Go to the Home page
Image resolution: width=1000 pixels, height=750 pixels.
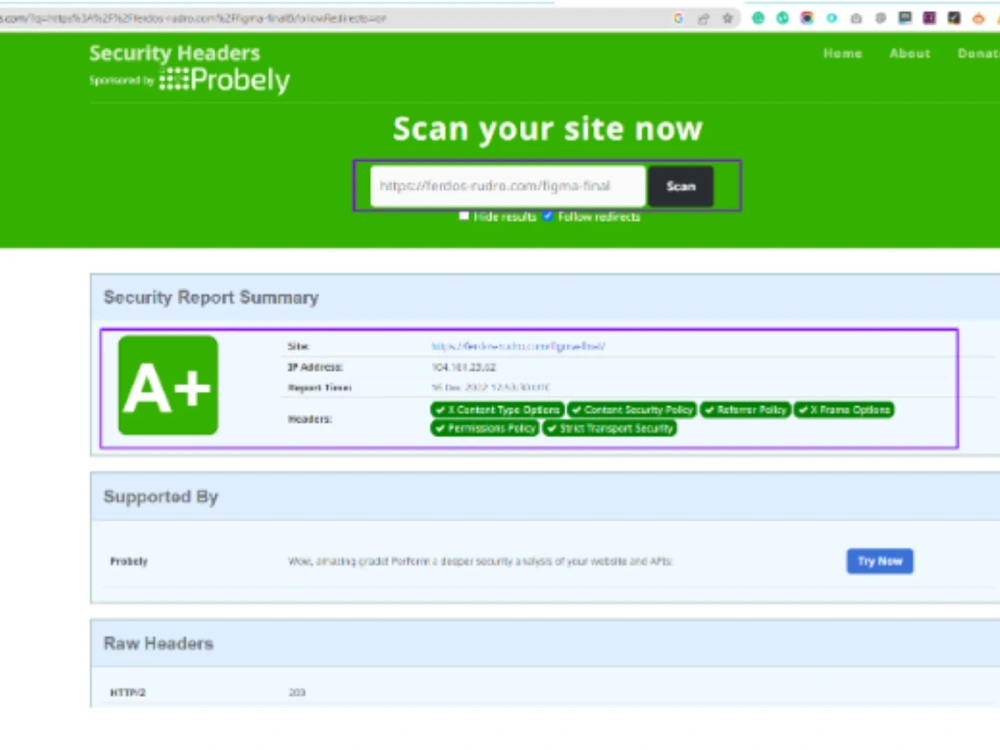(x=842, y=54)
